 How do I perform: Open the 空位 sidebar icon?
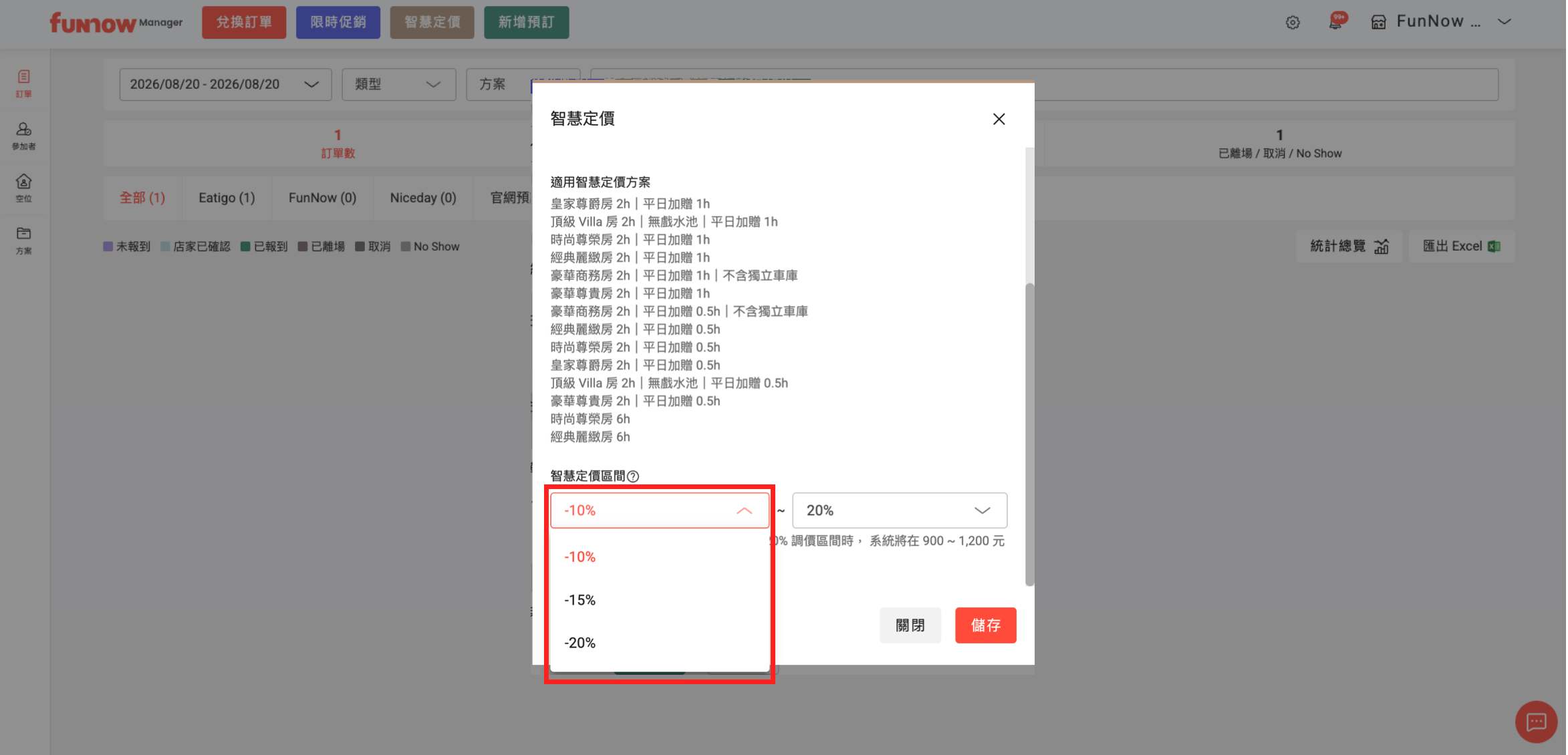coord(24,188)
